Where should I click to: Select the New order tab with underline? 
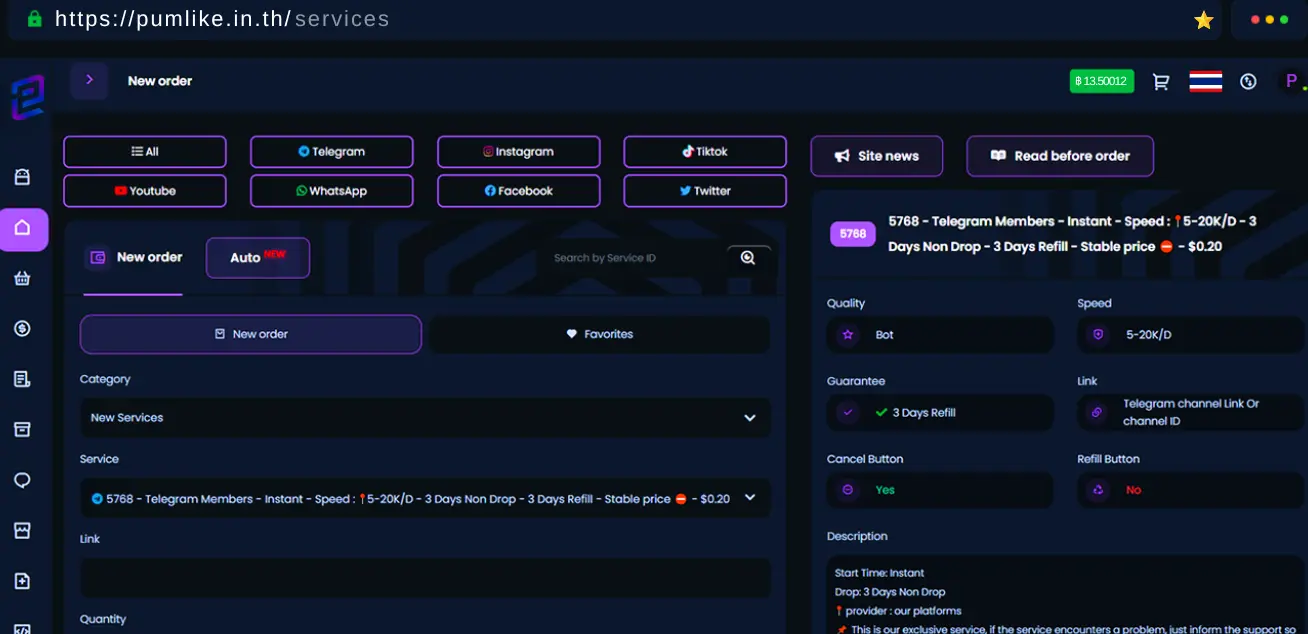[133, 258]
